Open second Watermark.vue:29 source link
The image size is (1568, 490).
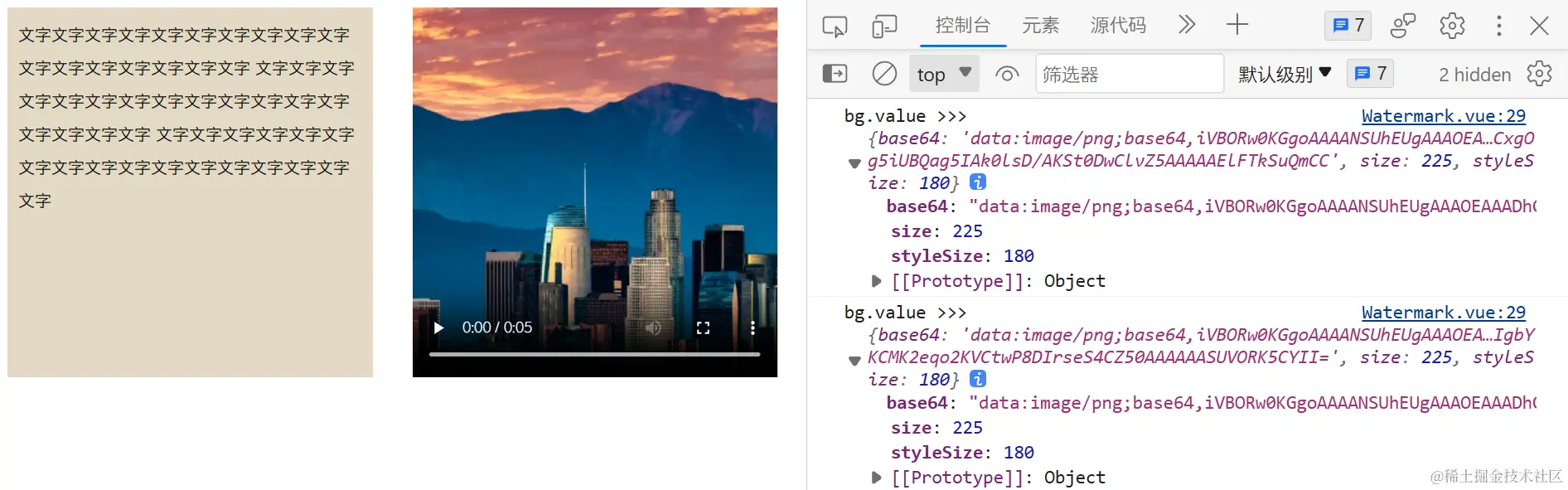pyautogui.click(x=1443, y=313)
